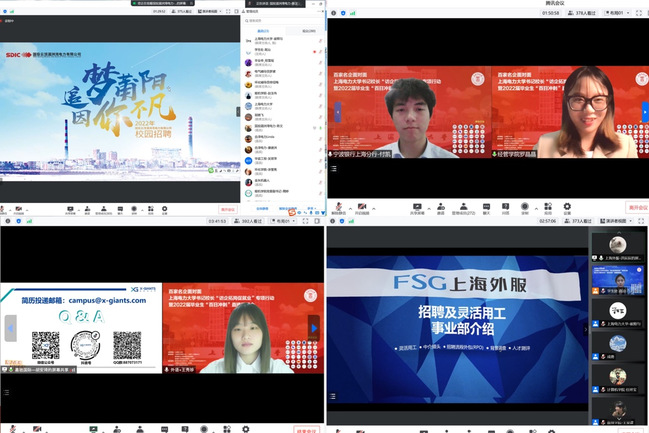Expand share screen options caret in top-right window
The image size is (649, 433).
(x=429, y=208)
